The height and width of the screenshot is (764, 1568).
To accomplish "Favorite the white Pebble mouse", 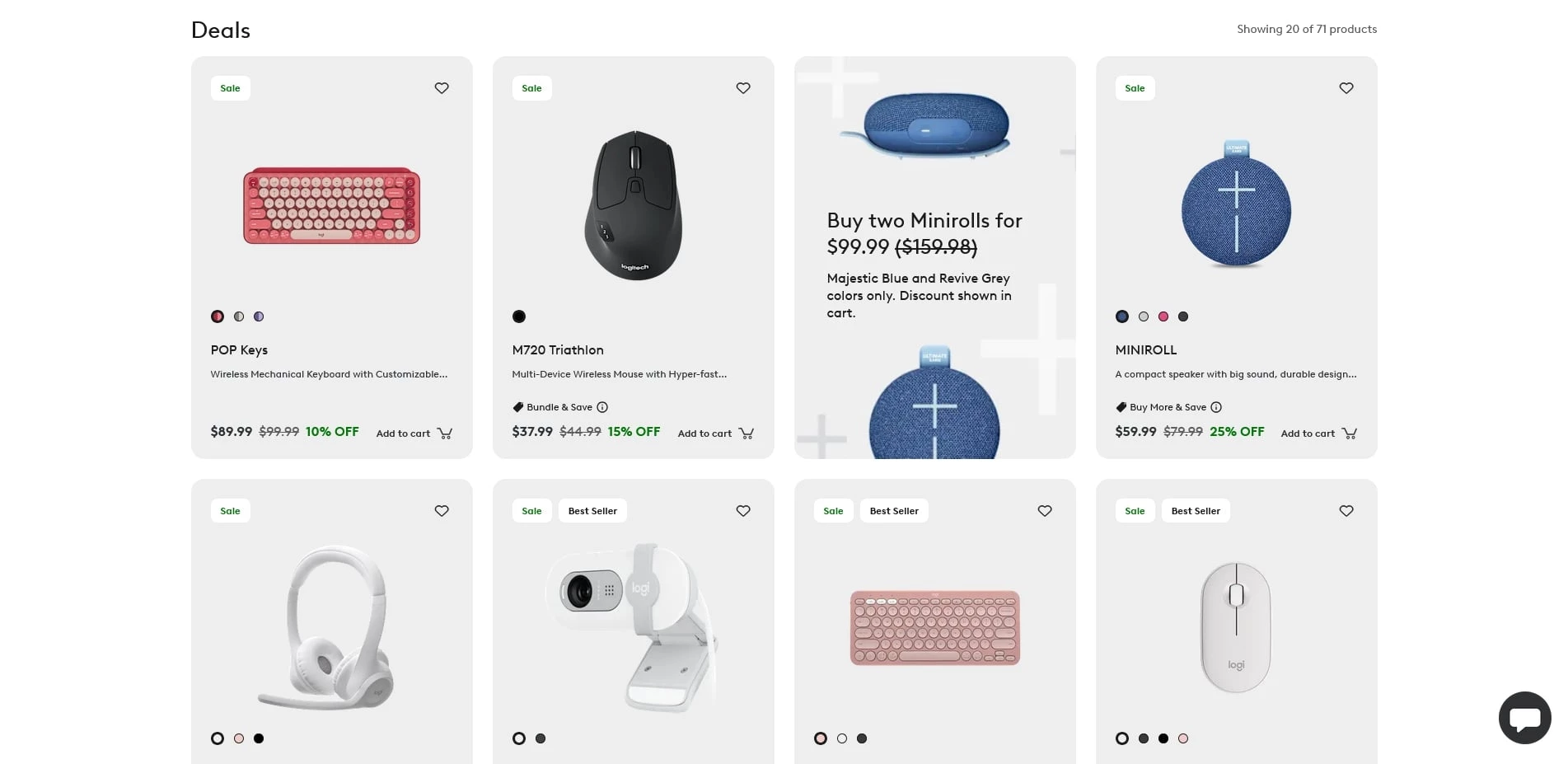I will 1346,511.
